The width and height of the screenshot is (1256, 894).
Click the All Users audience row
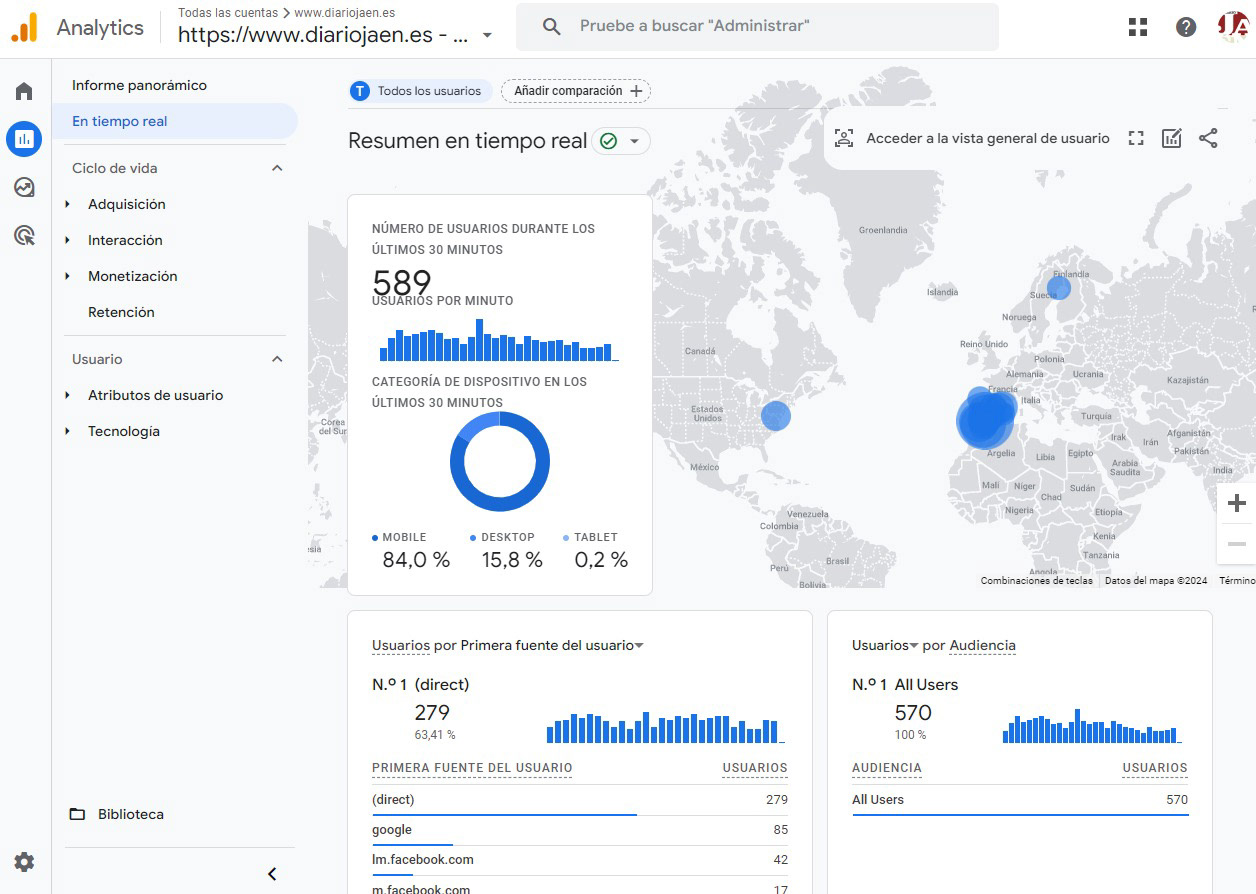click(1020, 800)
